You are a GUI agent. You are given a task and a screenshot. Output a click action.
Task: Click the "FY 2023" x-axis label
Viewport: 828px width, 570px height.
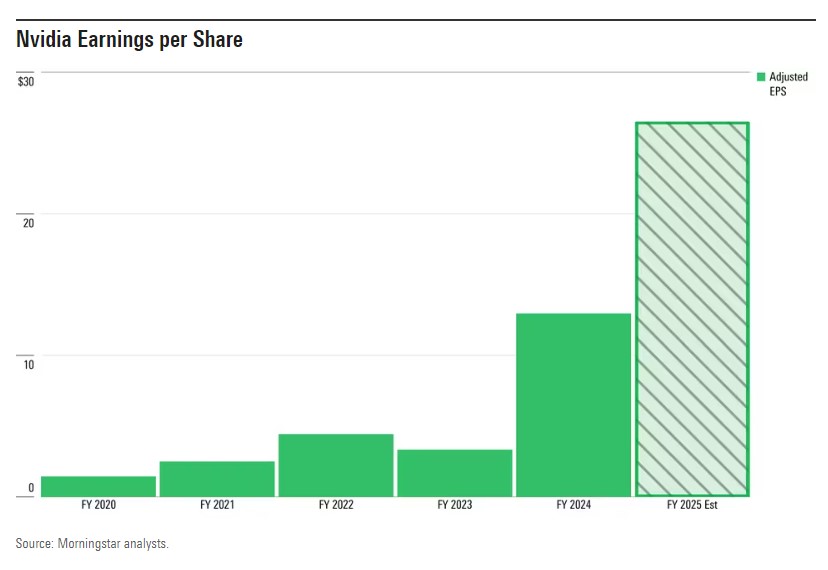(455, 505)
